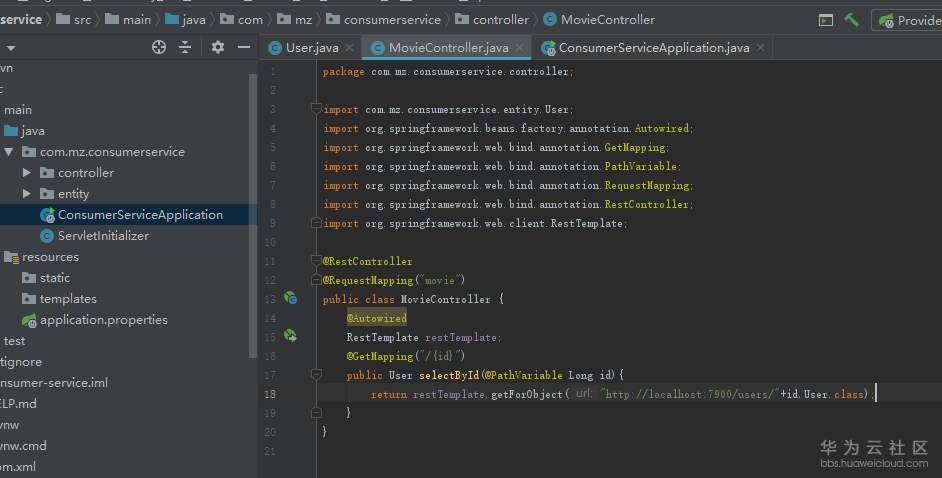This screenshot has width=942, height=478.
Task: Hide the project tool window with minus icon
Action: (x=243, y=47)
